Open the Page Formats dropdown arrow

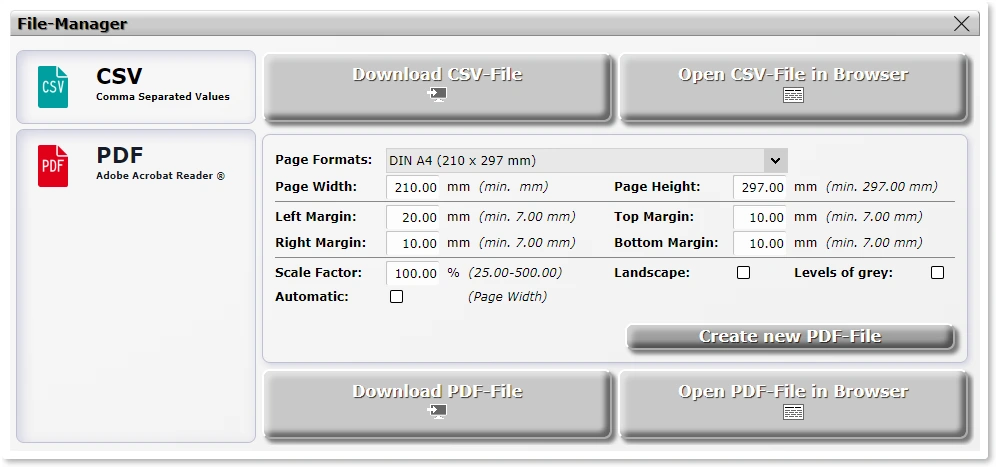tap(774, 161)
